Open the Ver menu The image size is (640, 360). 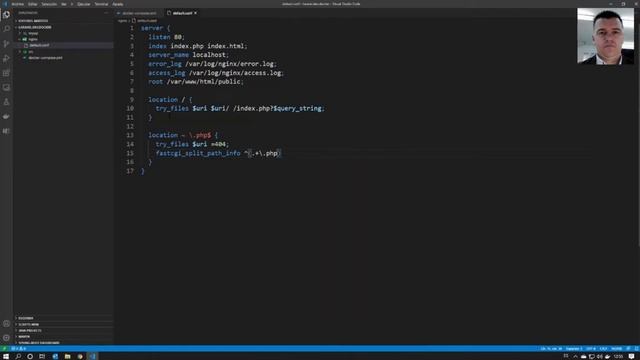point(64,4)
